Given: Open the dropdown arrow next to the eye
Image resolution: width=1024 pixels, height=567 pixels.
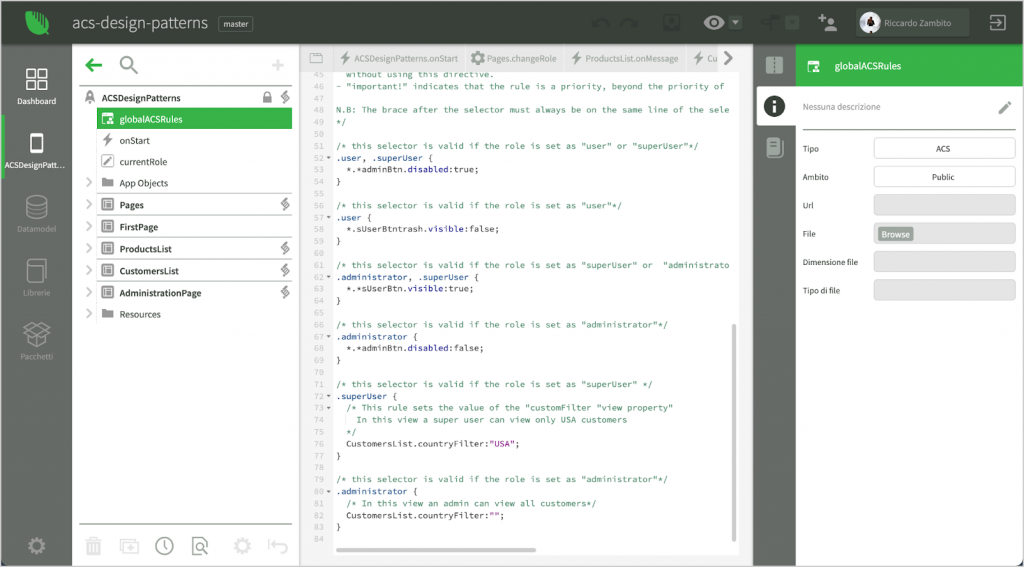Looking at the screenshot, I should 735,23.
